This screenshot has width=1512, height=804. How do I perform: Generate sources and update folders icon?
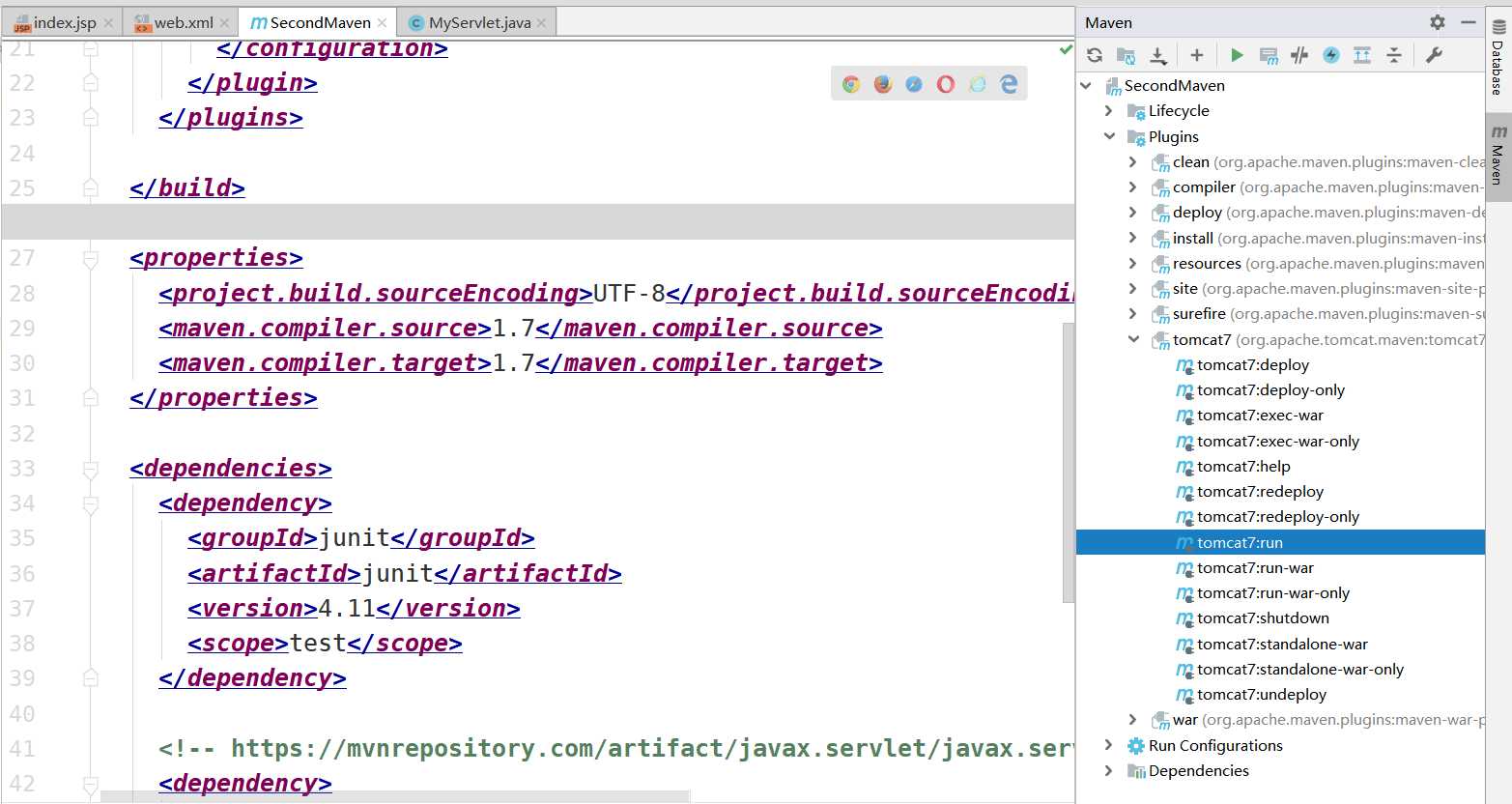pyautogui.click(x=1127, y=55)
